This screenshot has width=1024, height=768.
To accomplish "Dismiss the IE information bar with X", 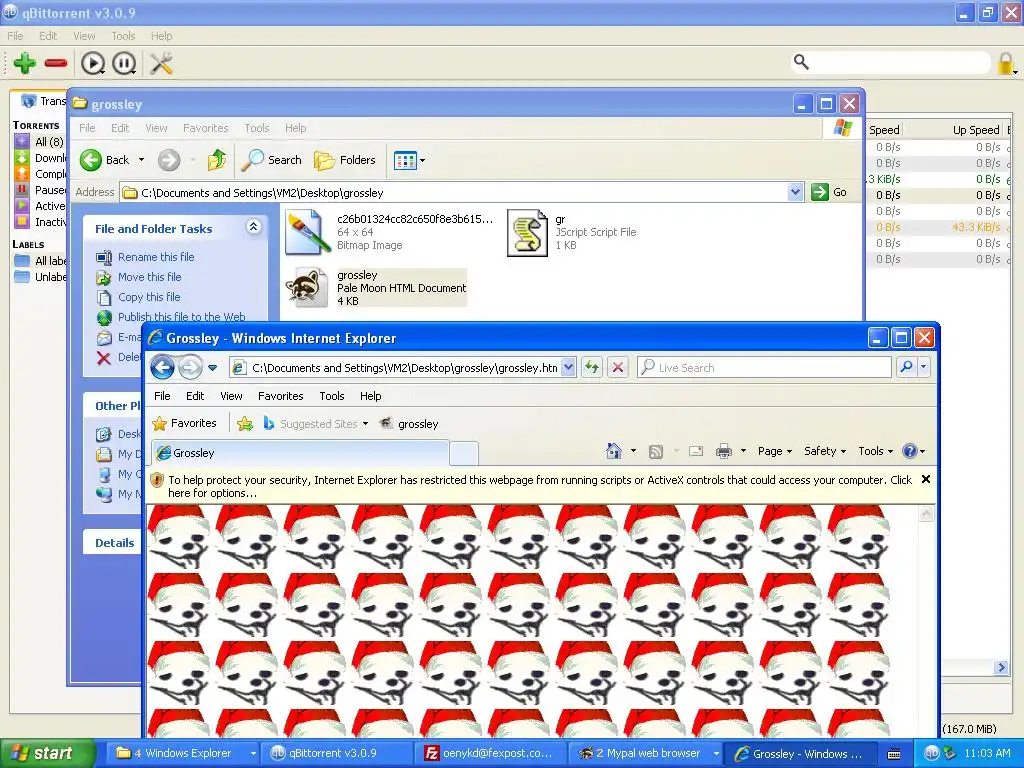I will click(x=925, y=479).
